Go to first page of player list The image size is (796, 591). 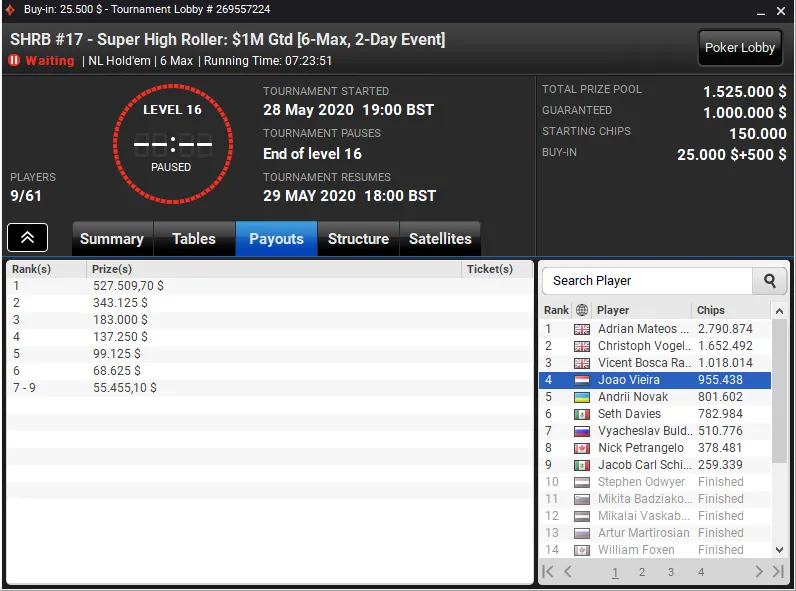(x=548, y=572)
